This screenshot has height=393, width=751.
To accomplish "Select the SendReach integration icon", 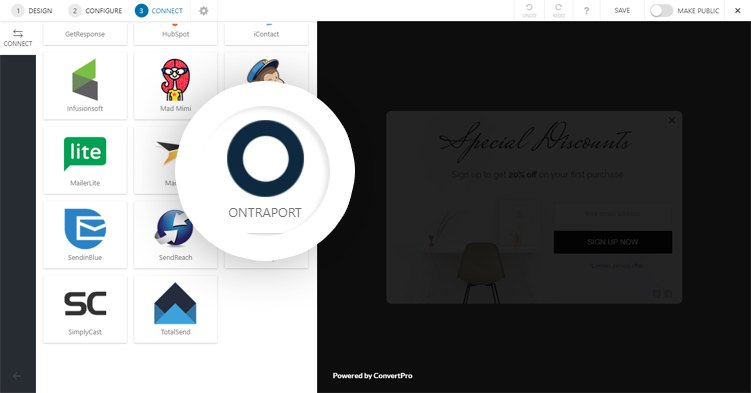I will click(x=174, y=228).
